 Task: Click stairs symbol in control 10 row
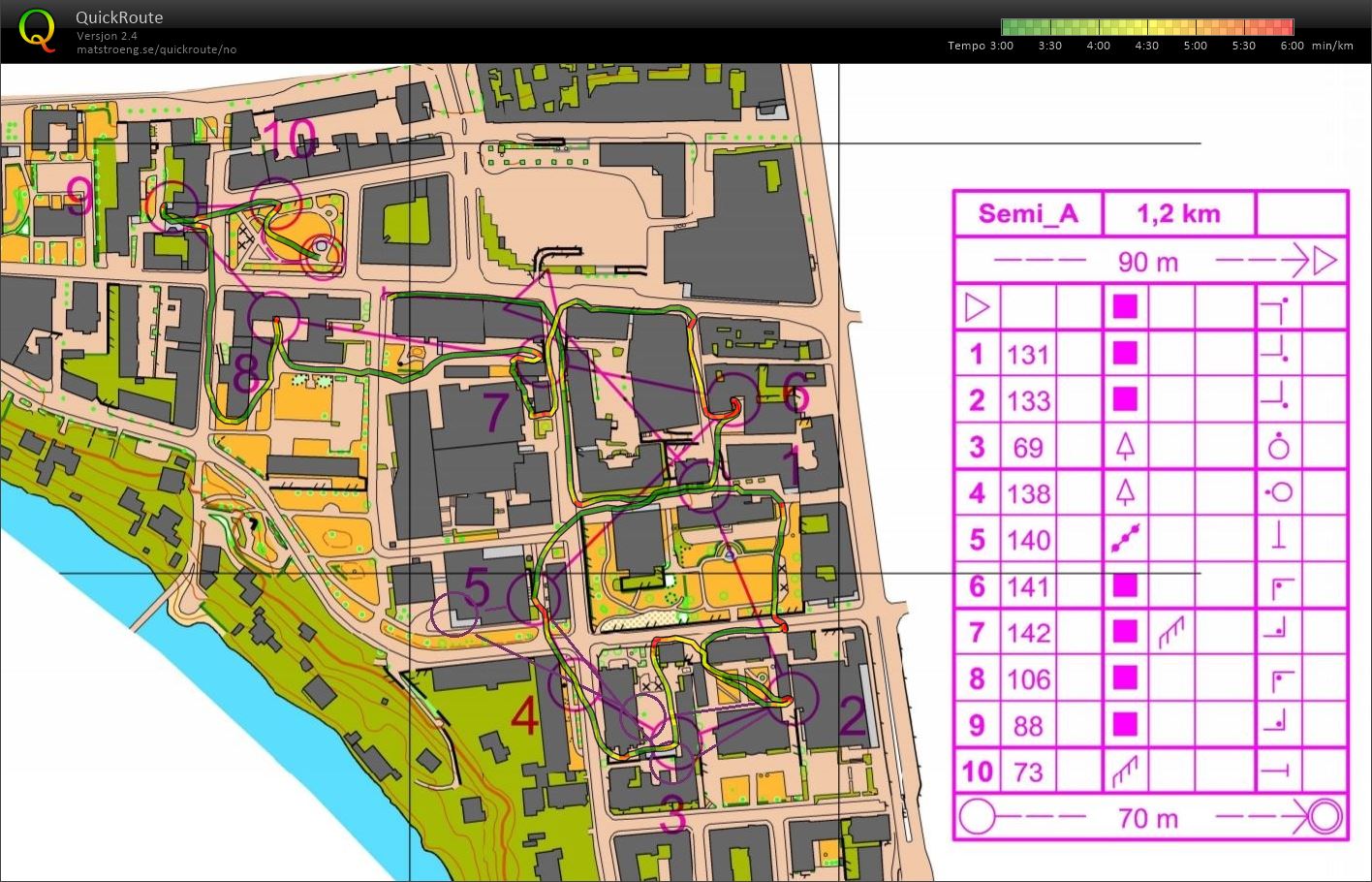[1124, 772]
